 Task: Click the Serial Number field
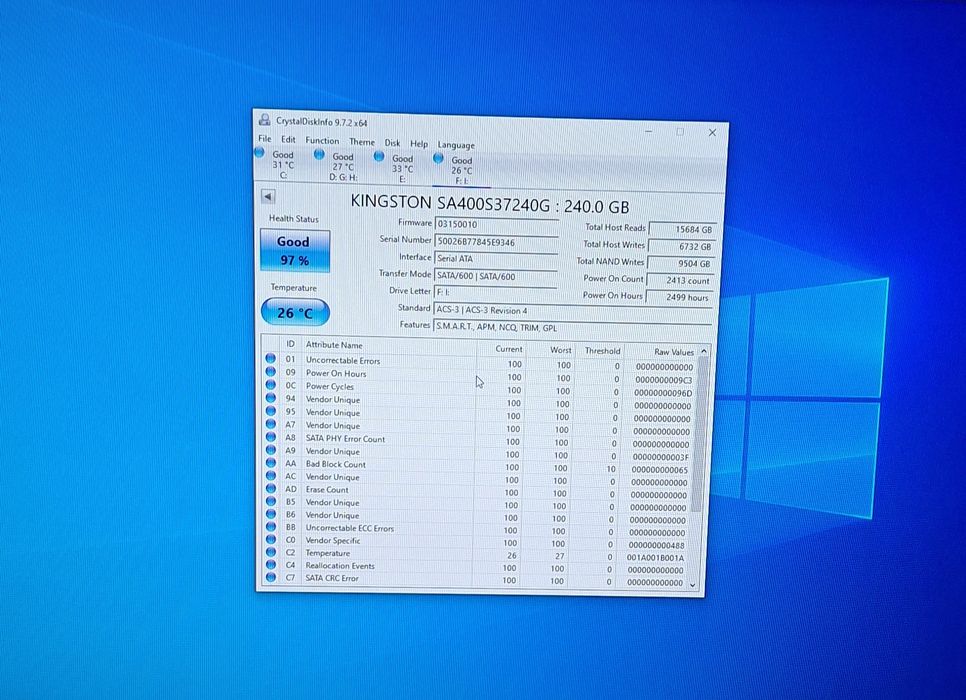(x=497, y=242)
